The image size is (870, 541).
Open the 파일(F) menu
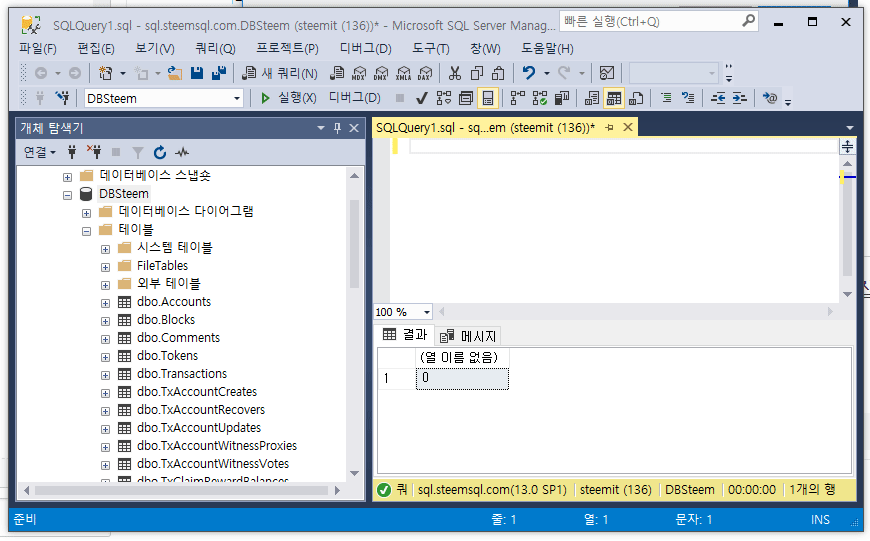click(x=38, y=49)
